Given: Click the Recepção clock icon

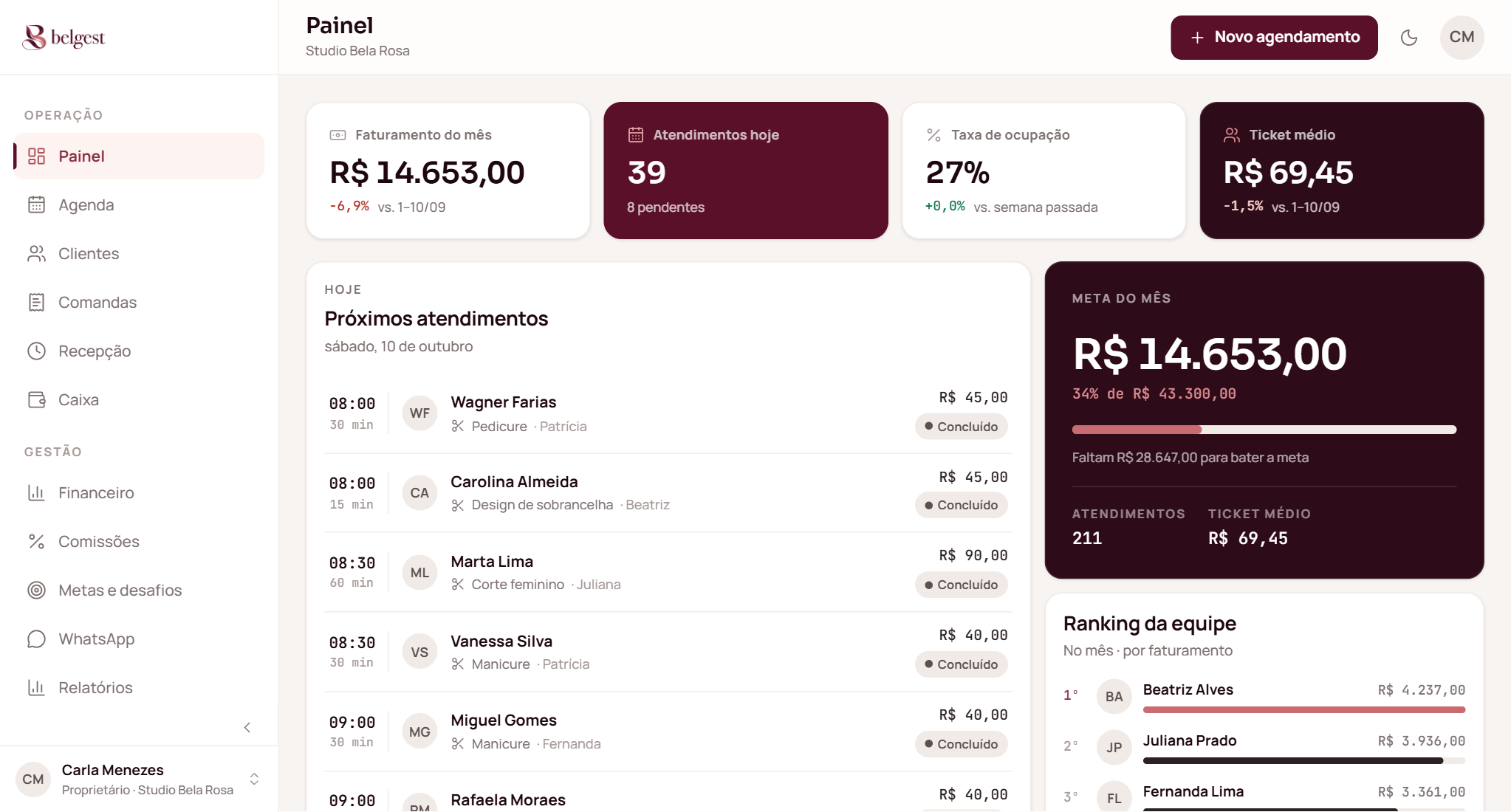Looking at the screenshot, I should (x=36, y=351).
